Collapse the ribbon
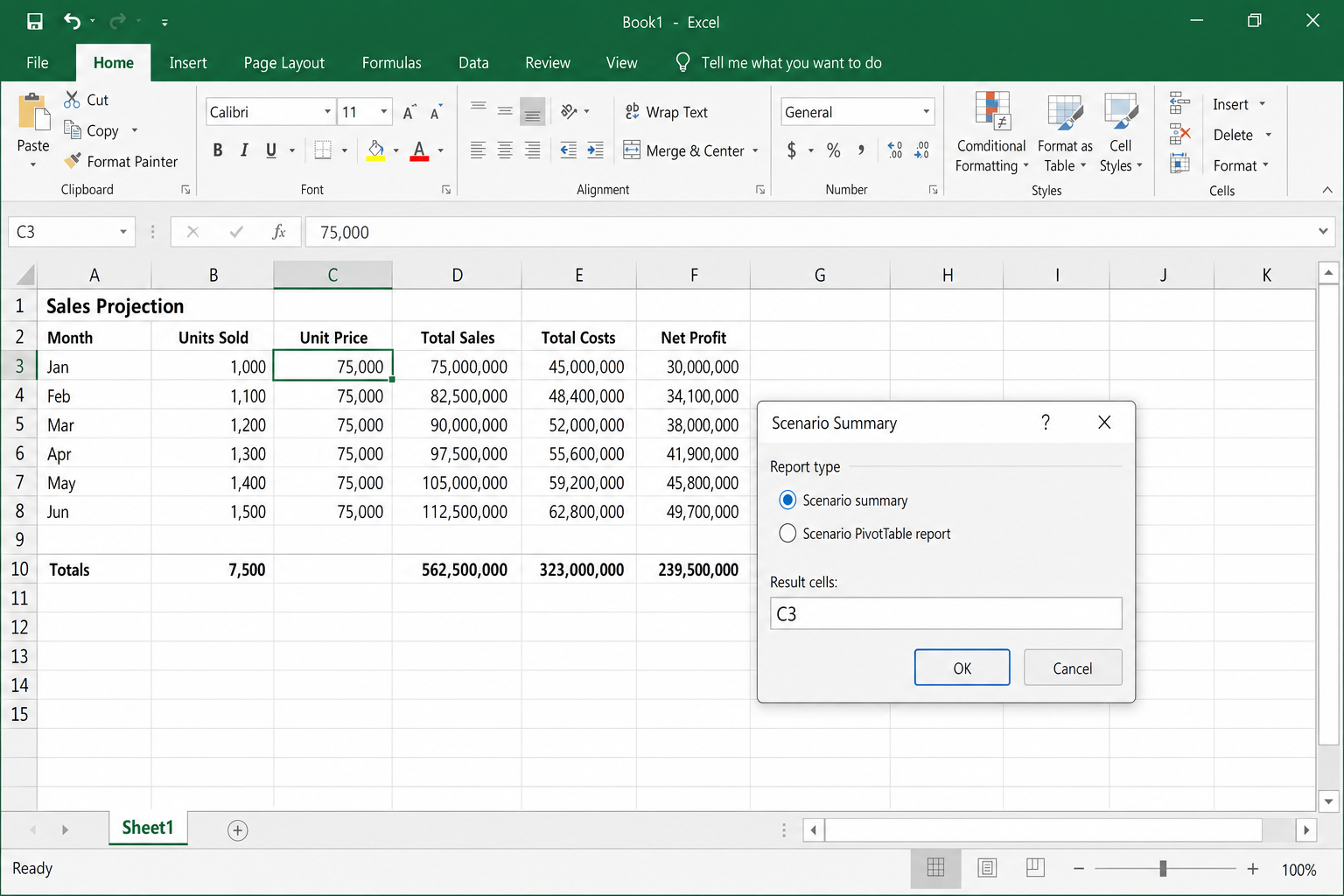1344x896 pixels. coord(1326,190)
